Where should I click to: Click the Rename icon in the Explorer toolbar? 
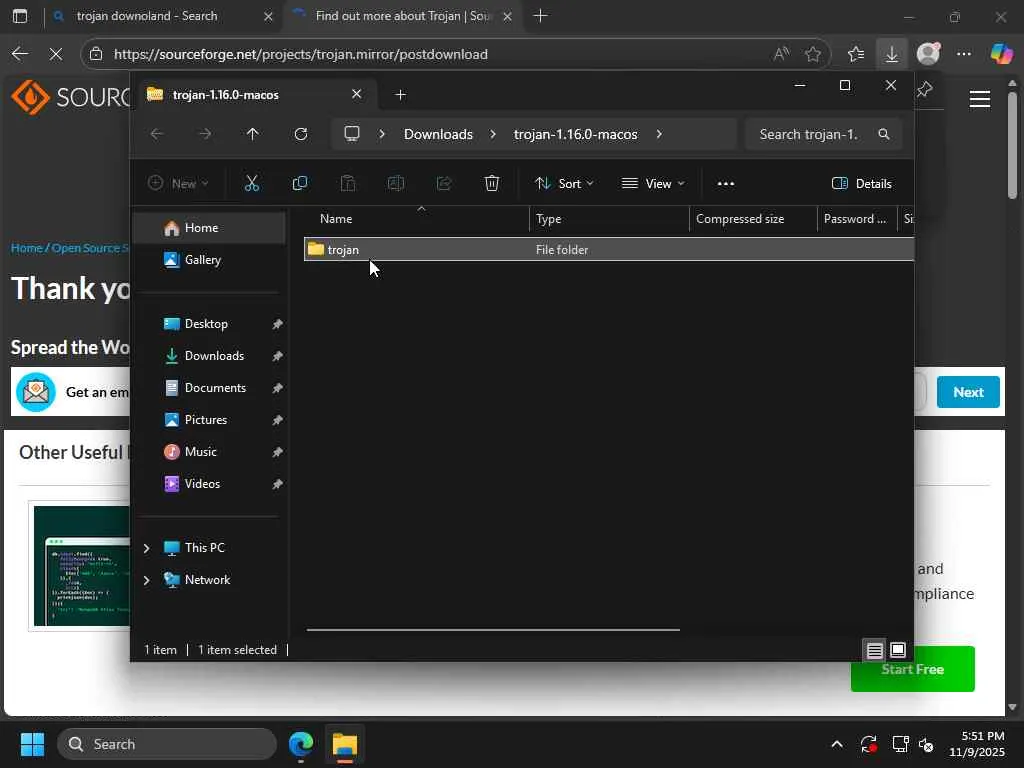(396, 184)
